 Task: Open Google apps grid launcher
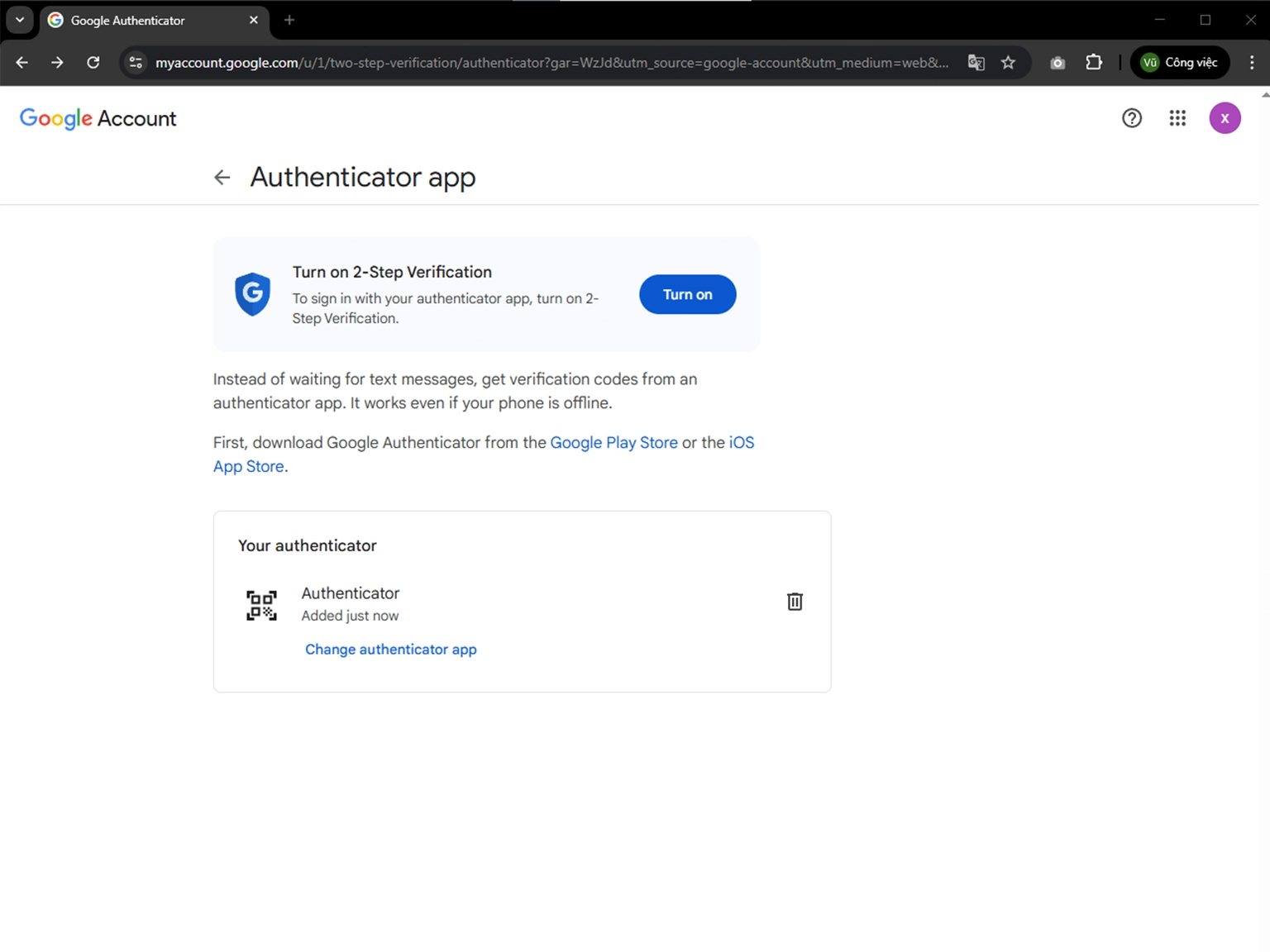pos(1177,118)
